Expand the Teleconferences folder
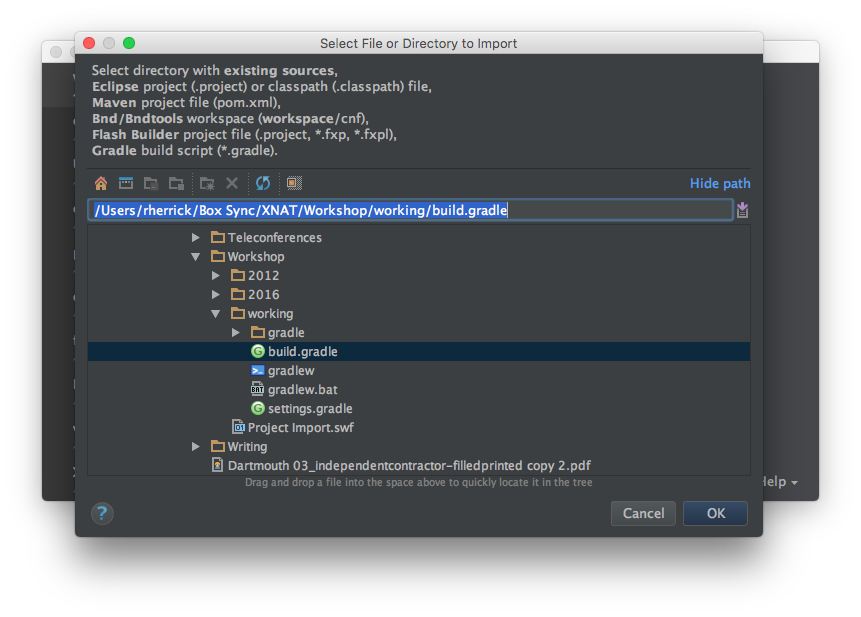 pyautogui.click(x=196, y=238)
